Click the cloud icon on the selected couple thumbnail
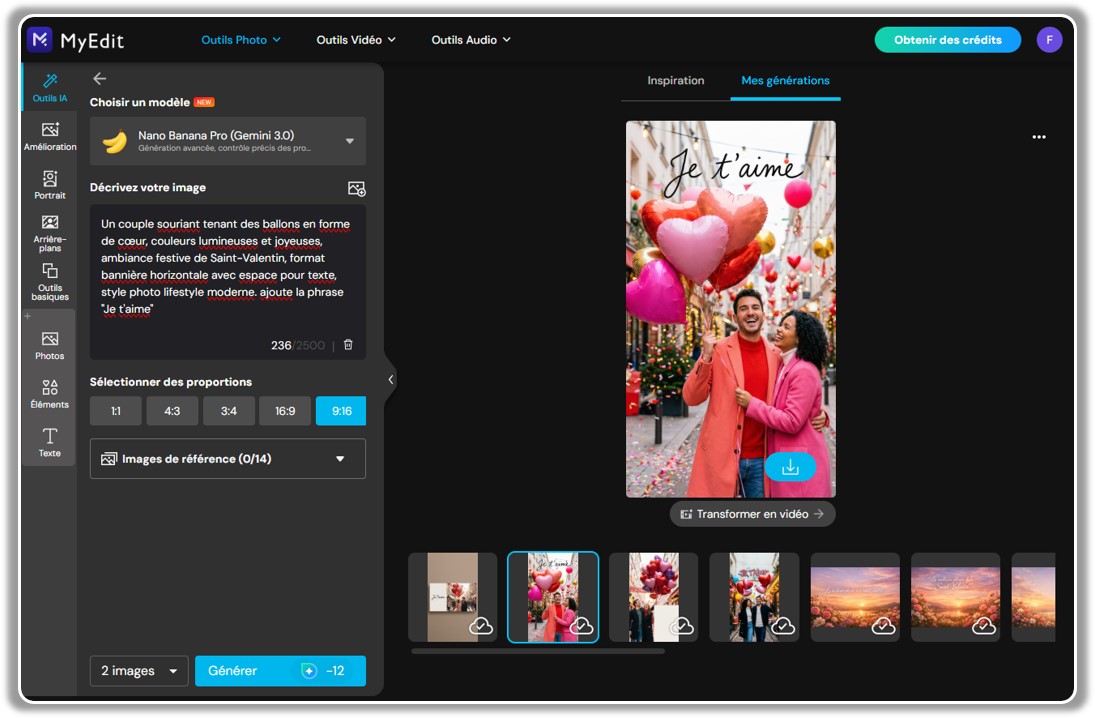 581,626
